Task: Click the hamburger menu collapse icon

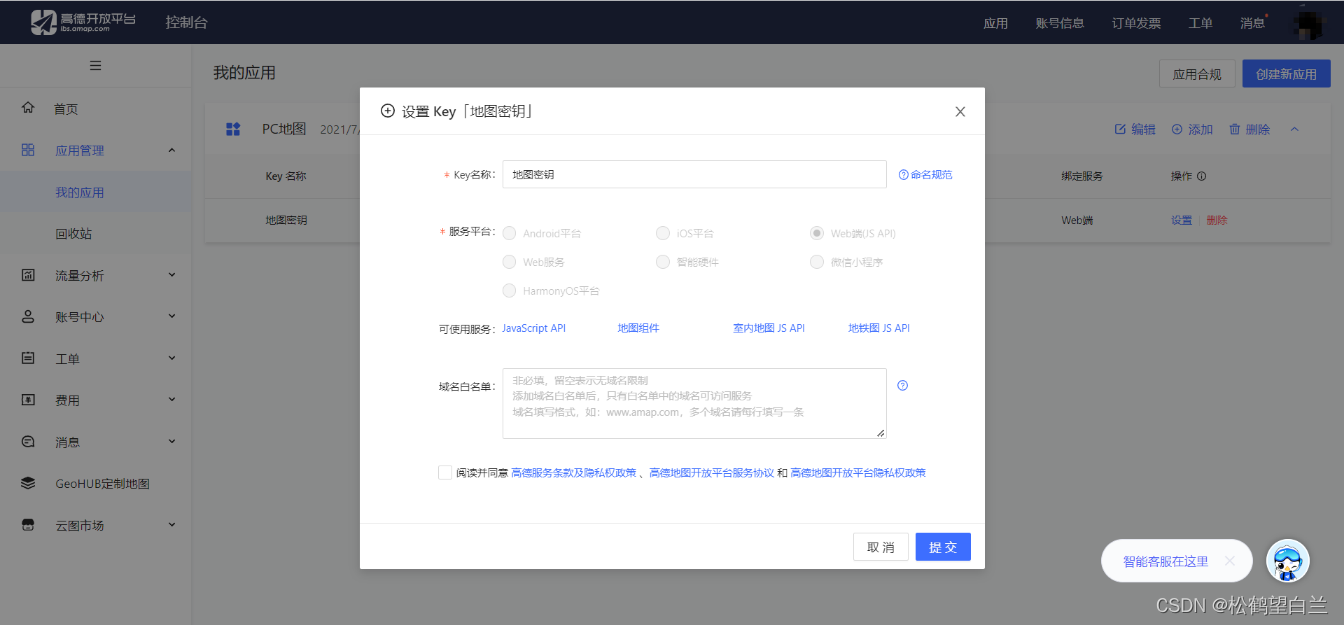Action: point(96,66)
